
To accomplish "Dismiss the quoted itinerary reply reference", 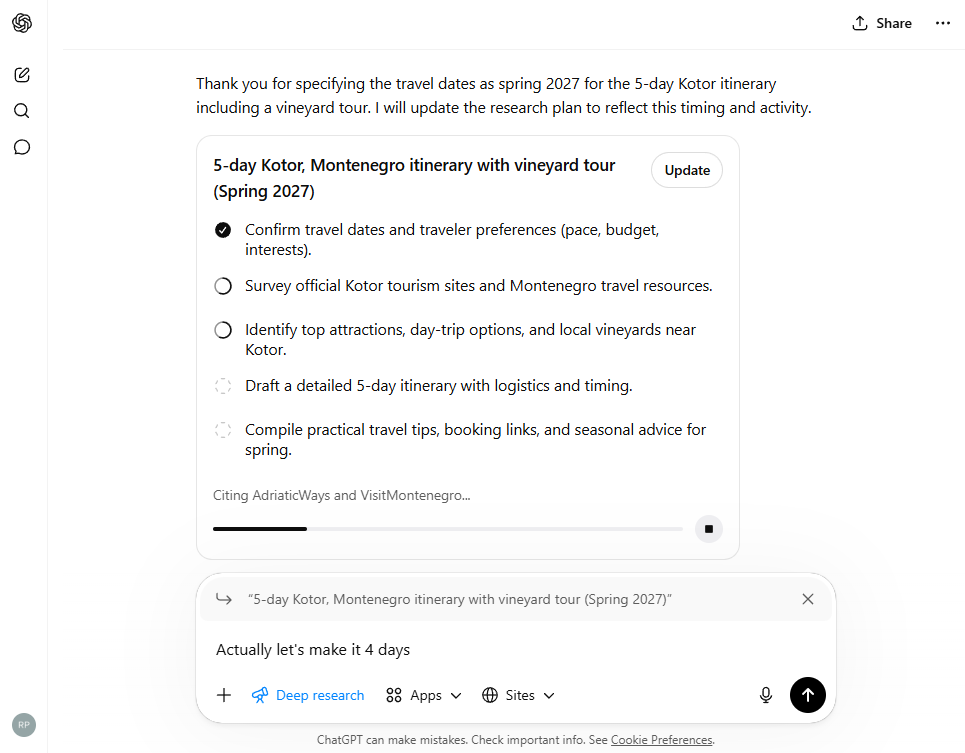I will [808, 599].
